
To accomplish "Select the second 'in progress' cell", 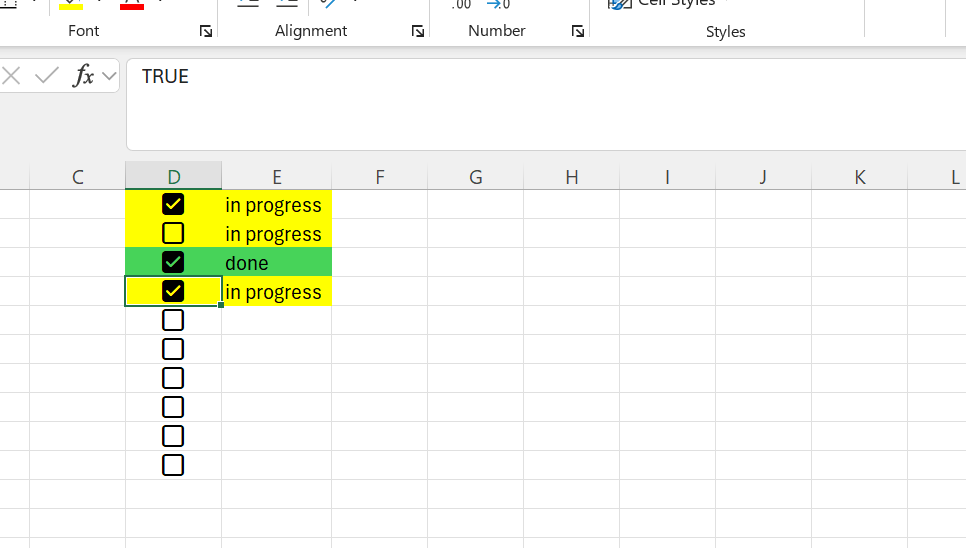I will 277,233.
